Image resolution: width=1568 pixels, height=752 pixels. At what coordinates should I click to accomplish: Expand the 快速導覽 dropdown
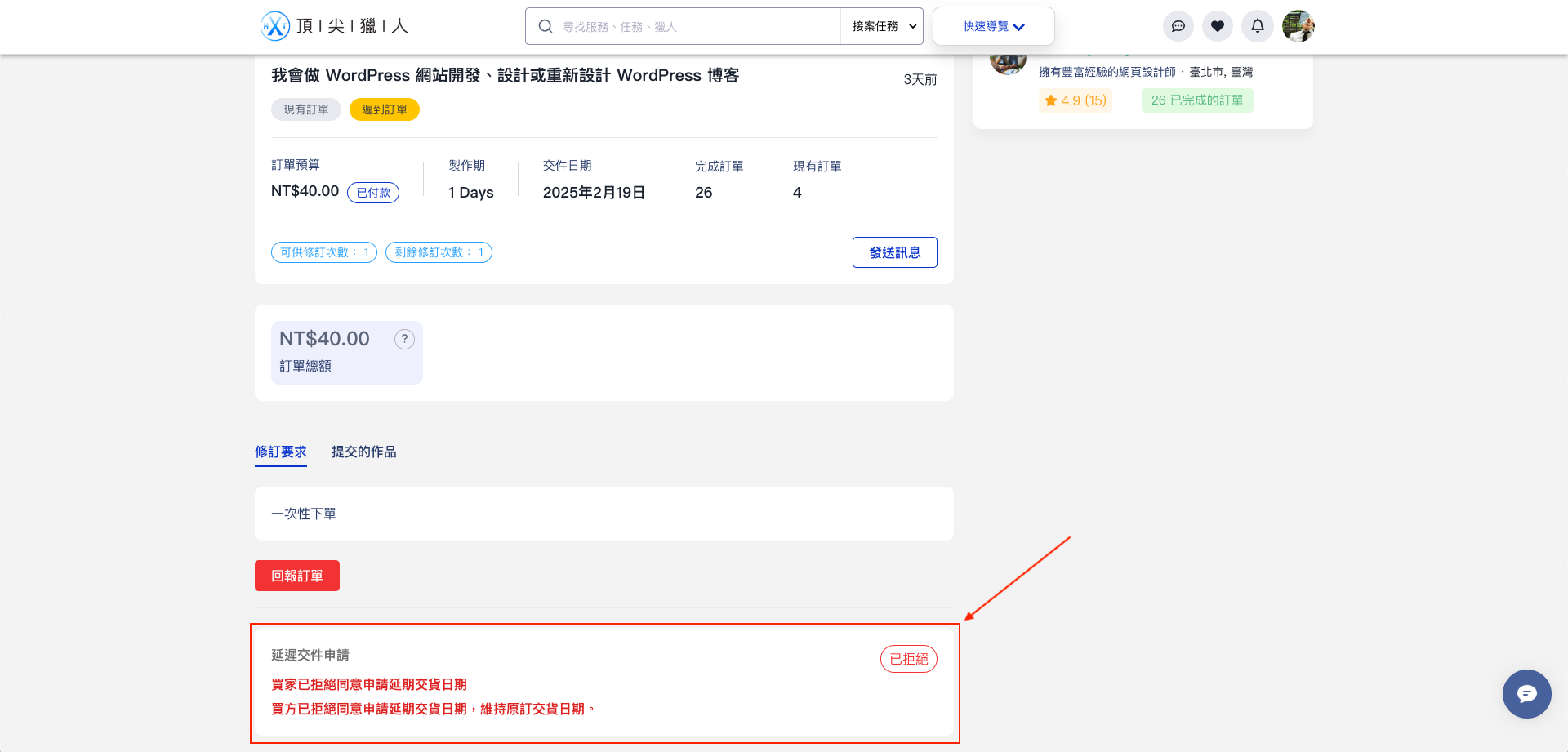pyautogui.click(x=993, y=25)
